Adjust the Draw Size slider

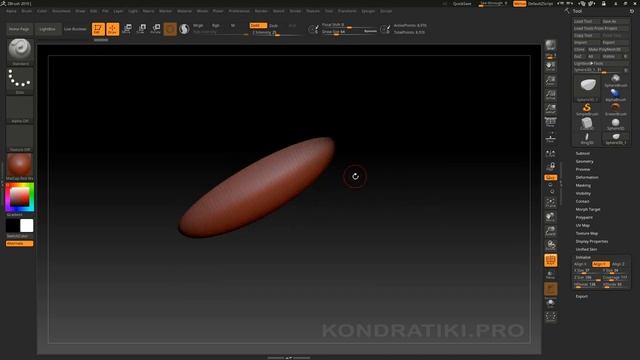pos(349,32)
